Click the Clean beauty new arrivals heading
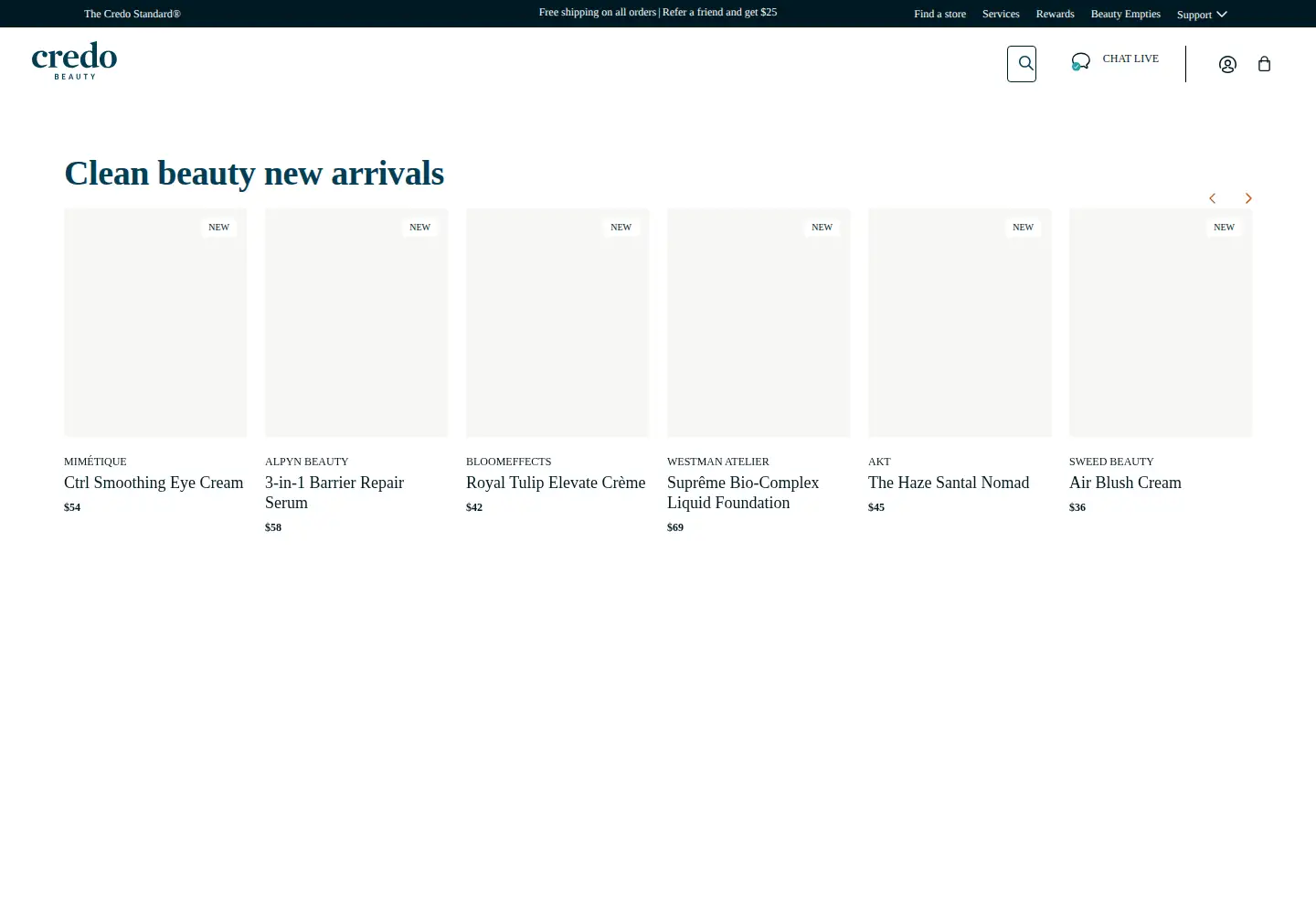 254,174
